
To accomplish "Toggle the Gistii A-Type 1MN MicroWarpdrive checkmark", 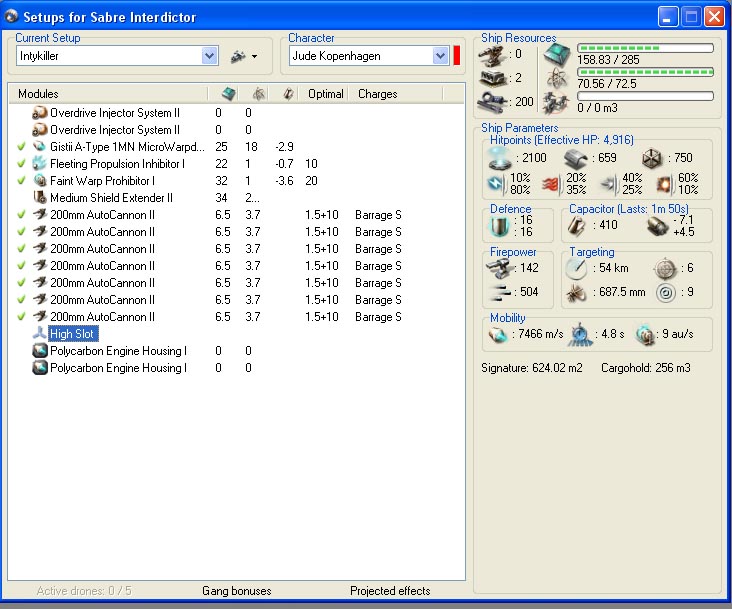I will [x=21, y=147].
